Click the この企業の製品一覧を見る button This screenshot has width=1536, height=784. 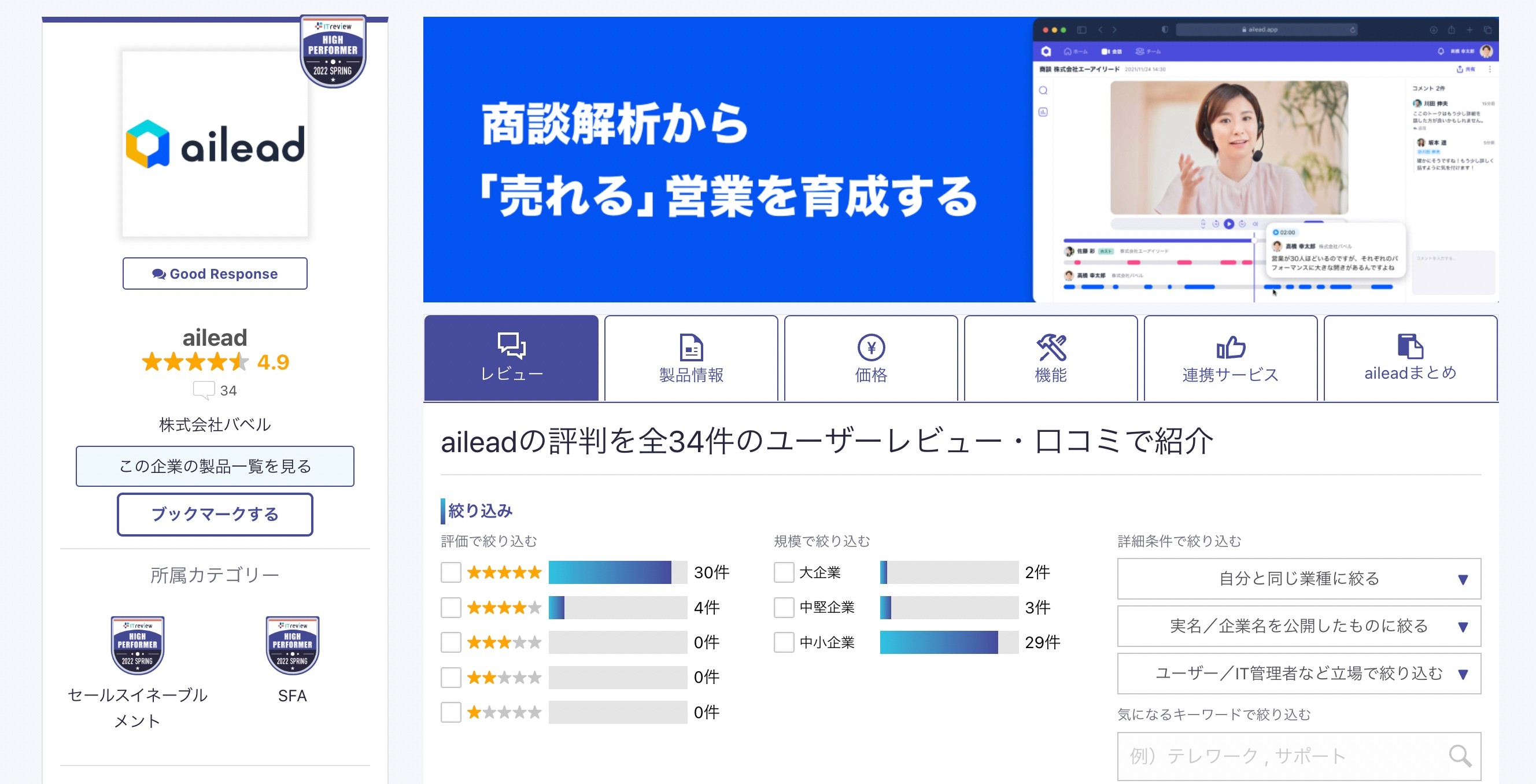[215, 466]
